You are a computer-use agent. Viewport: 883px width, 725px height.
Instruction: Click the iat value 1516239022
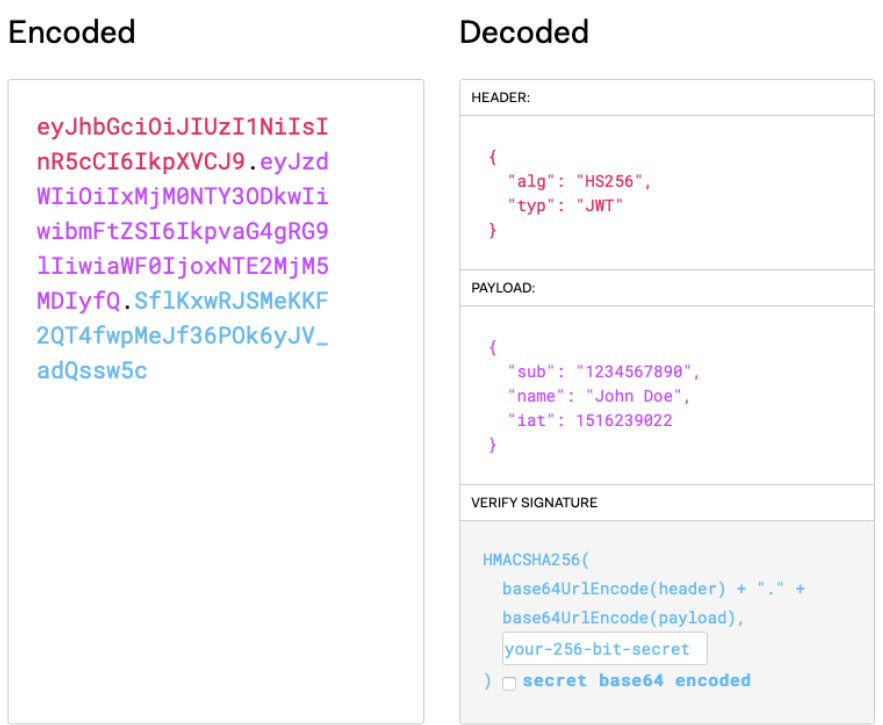pos(623,420)
